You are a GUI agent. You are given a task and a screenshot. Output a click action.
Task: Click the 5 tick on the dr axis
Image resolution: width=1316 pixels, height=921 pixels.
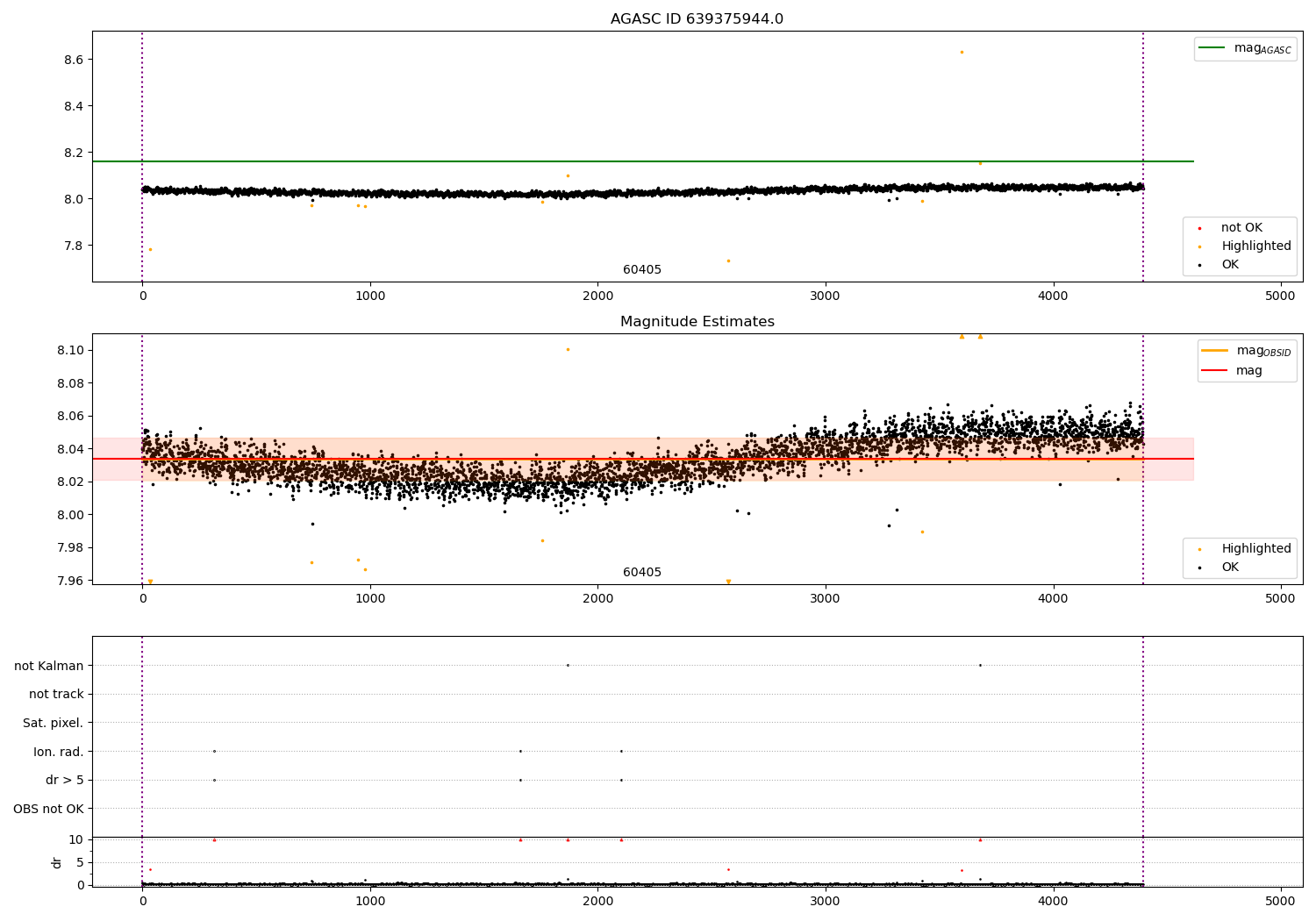click(x=80, y=862)
